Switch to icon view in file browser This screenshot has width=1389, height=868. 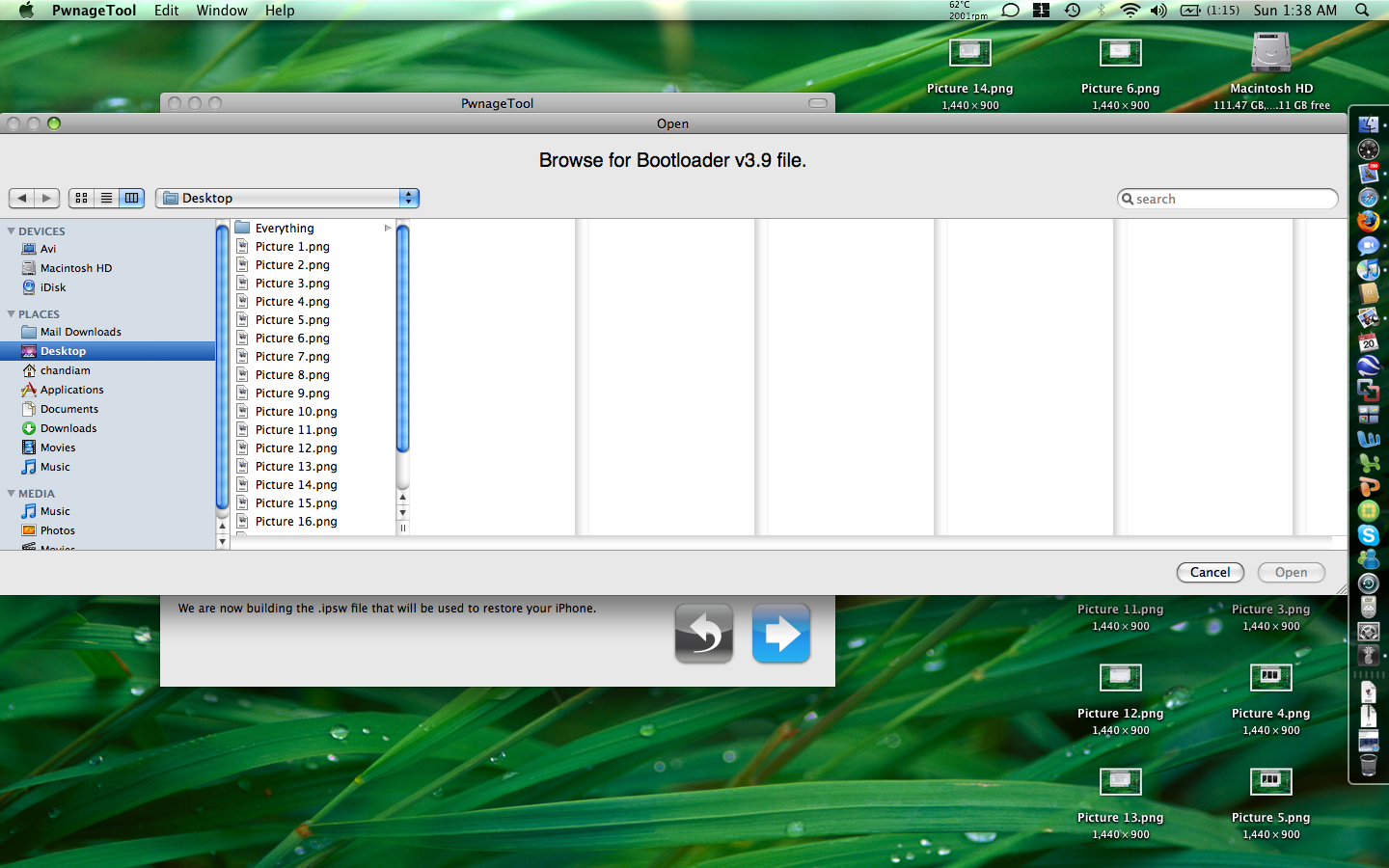tap(82, 198)
